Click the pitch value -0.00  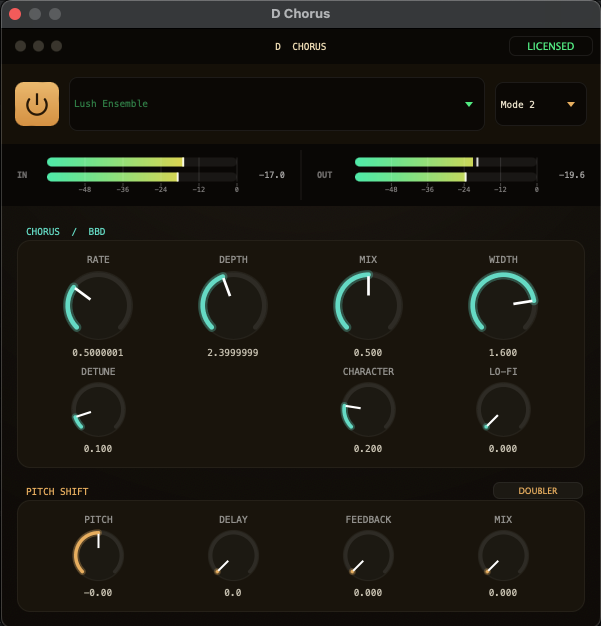[x=98, y=592]
